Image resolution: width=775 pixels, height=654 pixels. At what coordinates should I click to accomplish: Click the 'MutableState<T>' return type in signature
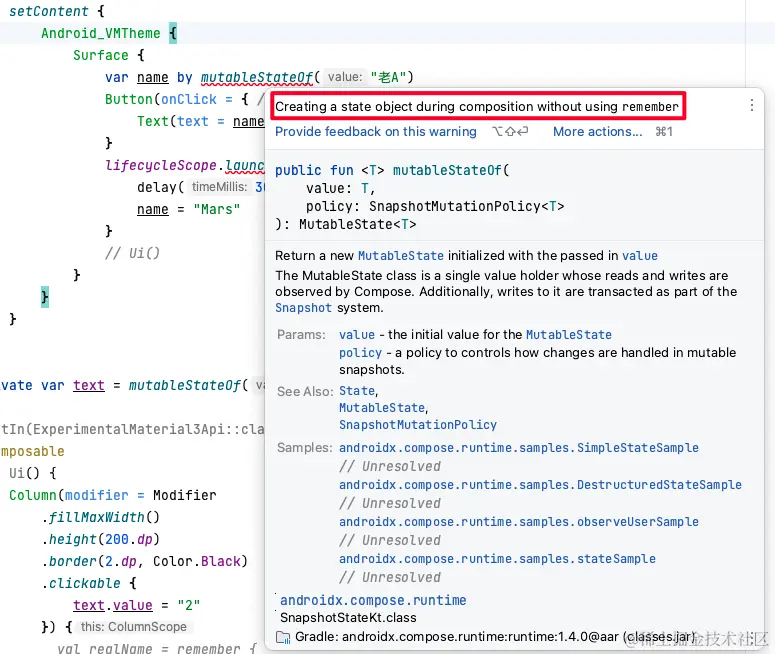tap(357, 224)
